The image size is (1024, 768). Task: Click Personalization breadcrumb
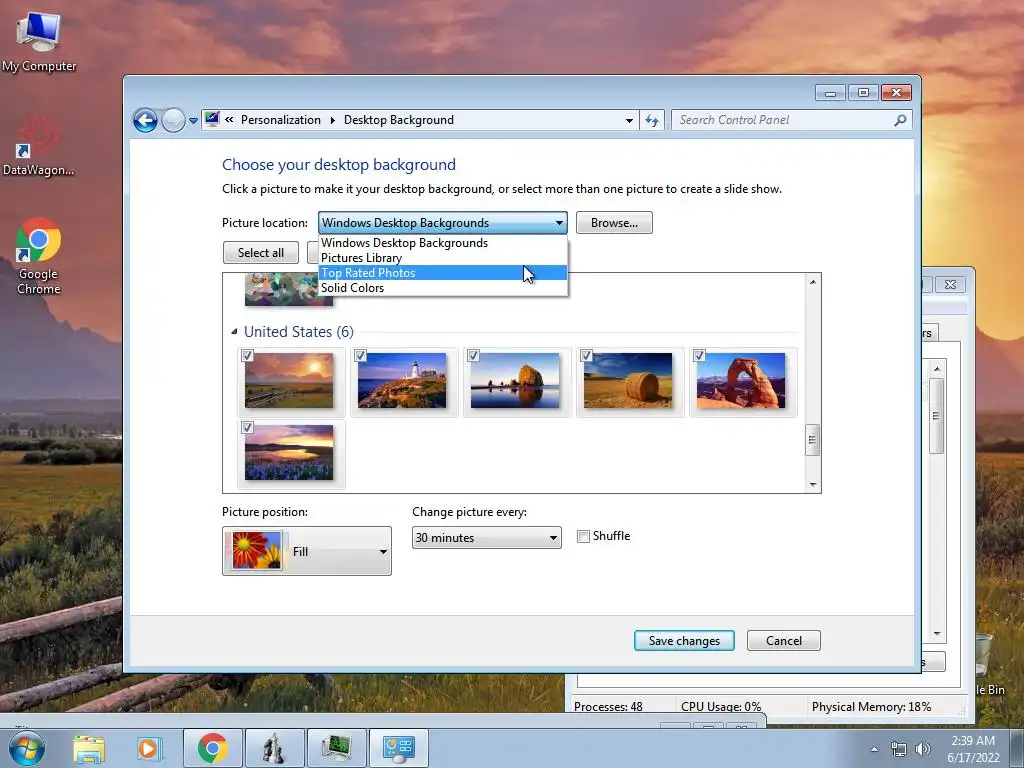click(x=281, y=120)
